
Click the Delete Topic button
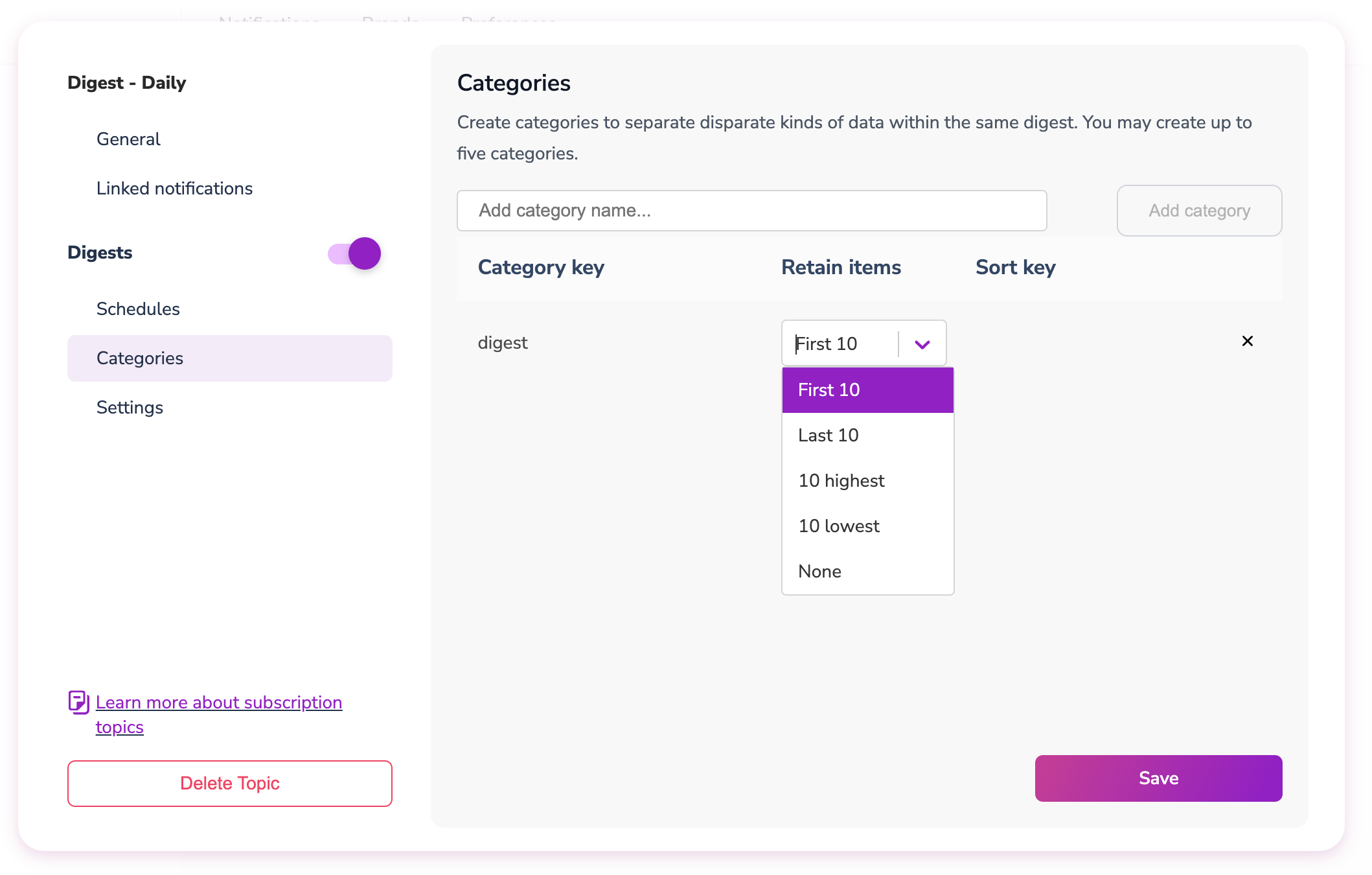(x=229, y=783)
